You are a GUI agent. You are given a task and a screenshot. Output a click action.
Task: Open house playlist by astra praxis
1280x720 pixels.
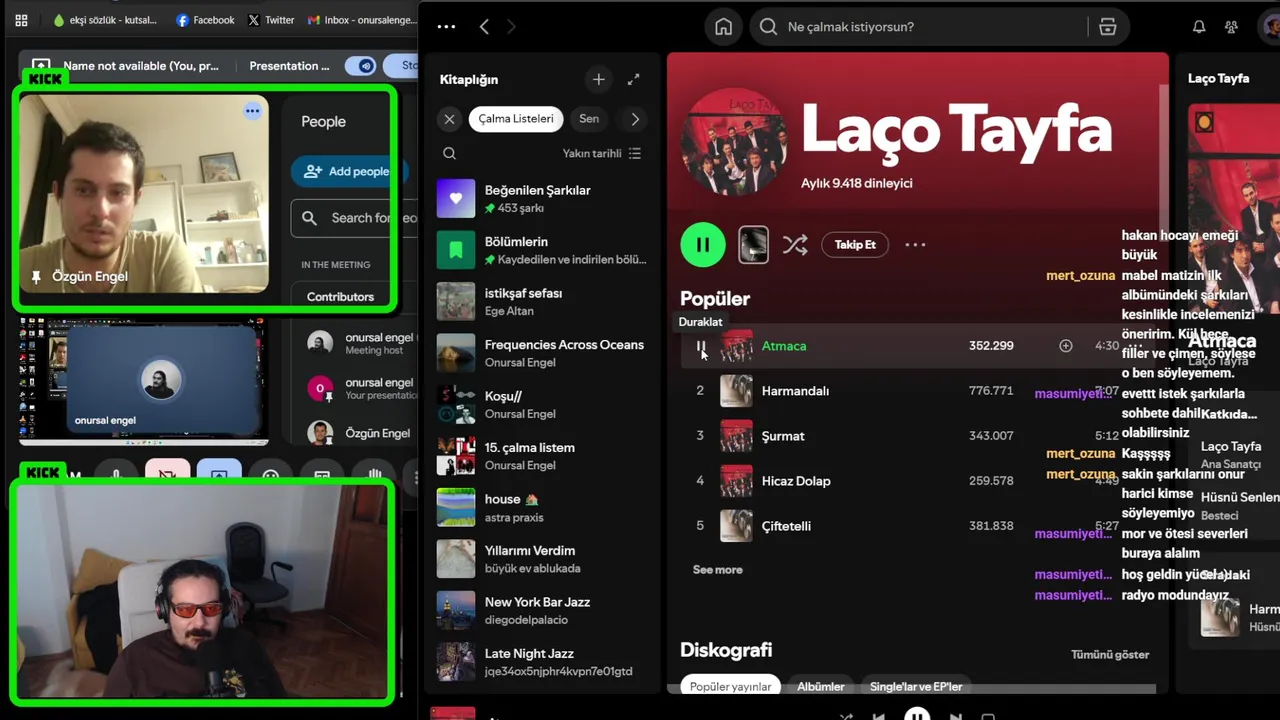(x=543, y=507)
